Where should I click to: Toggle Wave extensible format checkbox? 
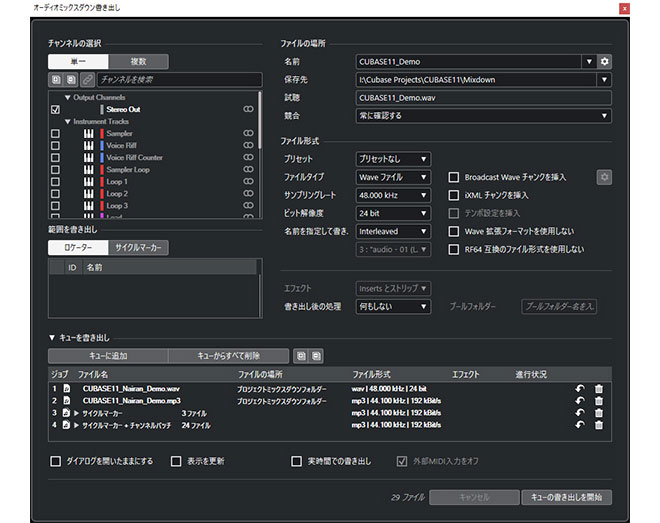pyautogui.click(x=454, y=231)
